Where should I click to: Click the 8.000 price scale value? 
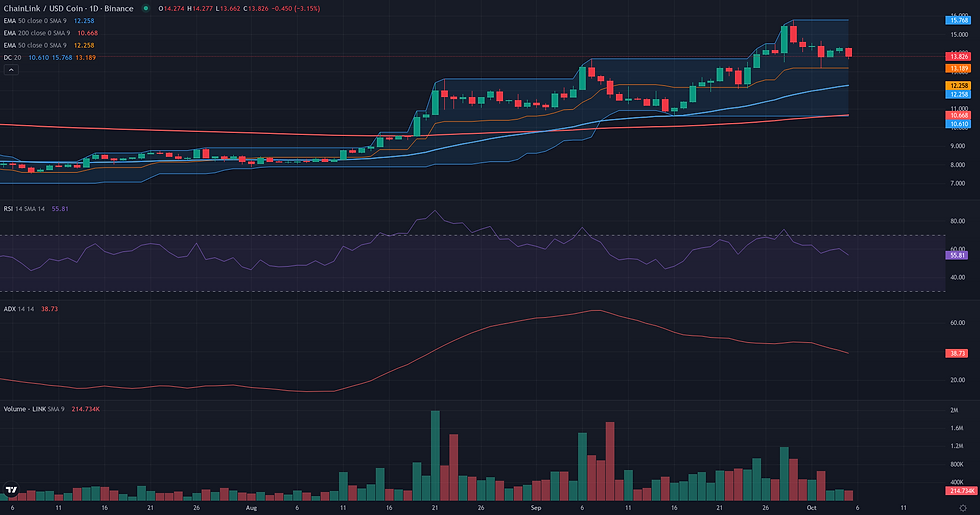tap(958, 165)
